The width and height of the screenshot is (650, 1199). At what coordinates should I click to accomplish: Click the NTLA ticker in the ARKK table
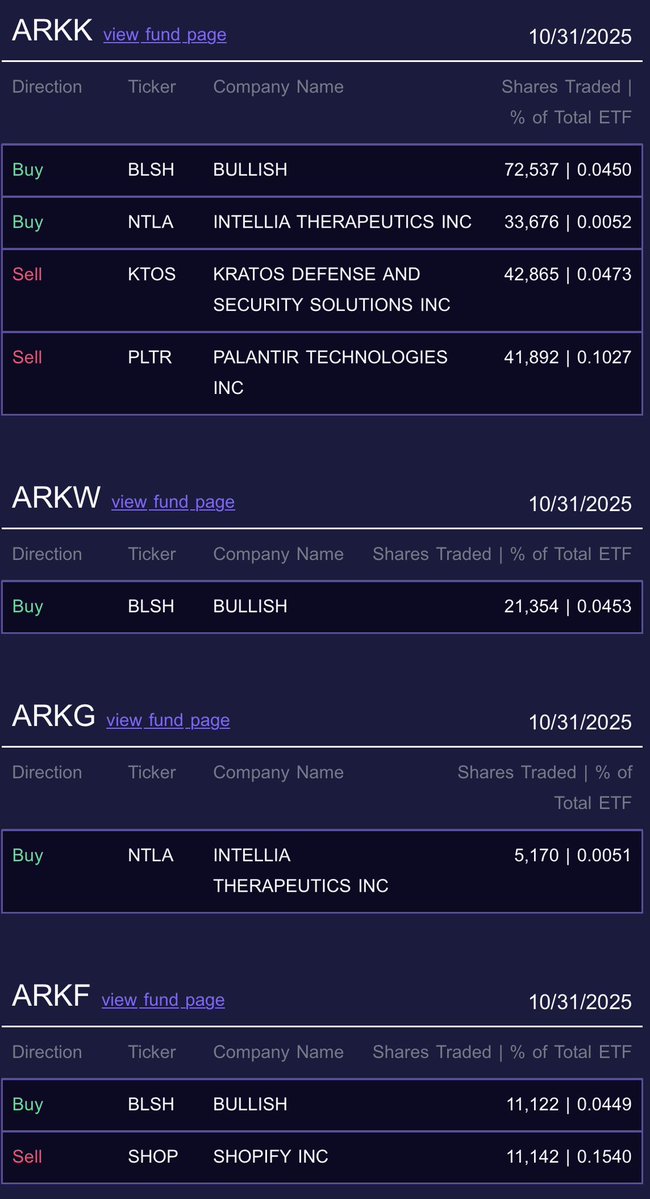pyautogui.click(x=150, y=222)
